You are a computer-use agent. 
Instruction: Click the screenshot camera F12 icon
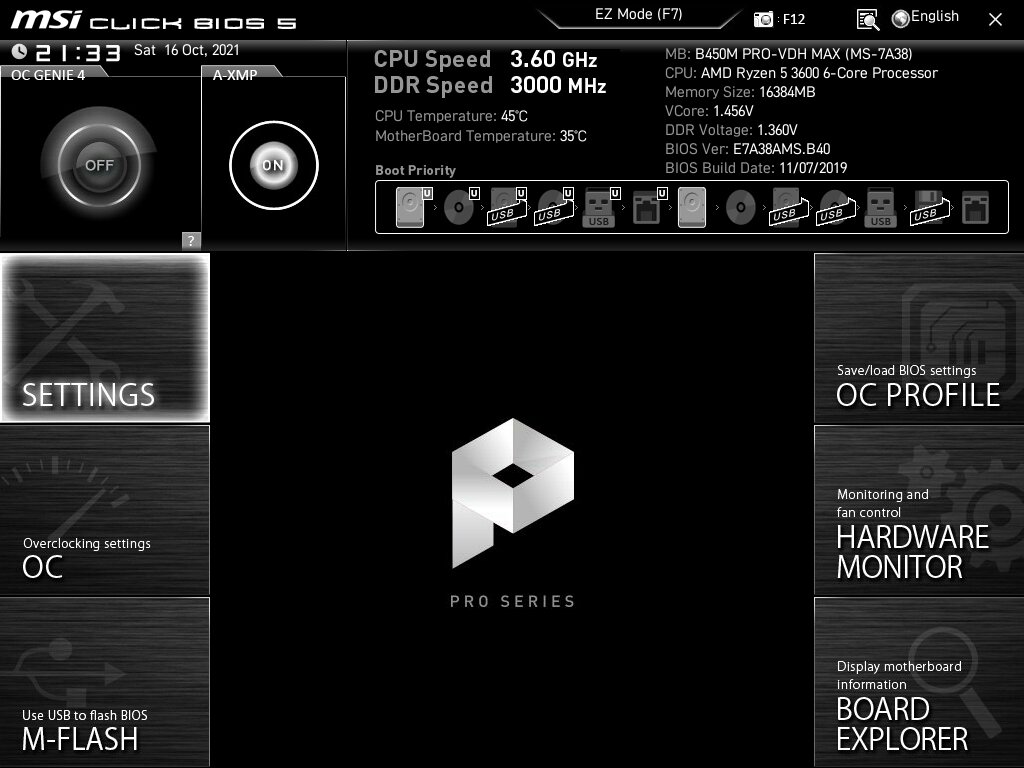[x=764, y=19]
